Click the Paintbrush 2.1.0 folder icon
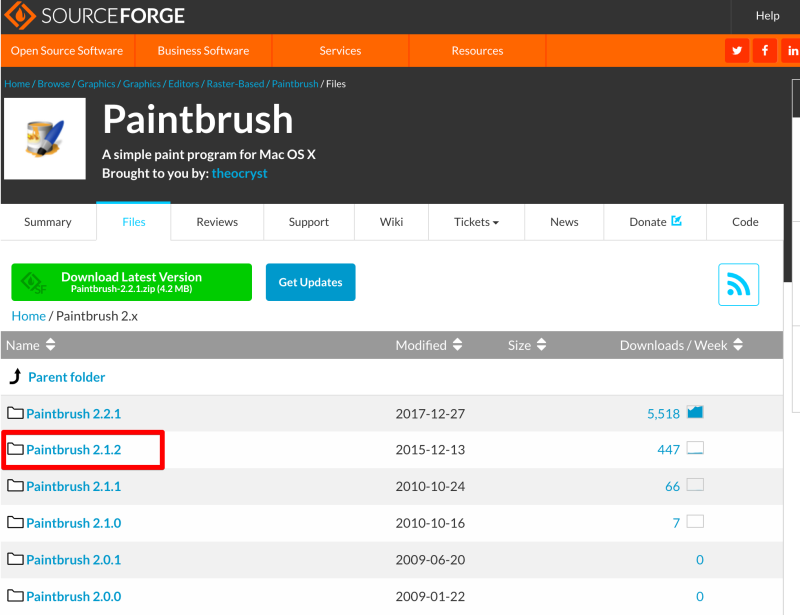The image size is (800, 615). (x=15, y=523)
